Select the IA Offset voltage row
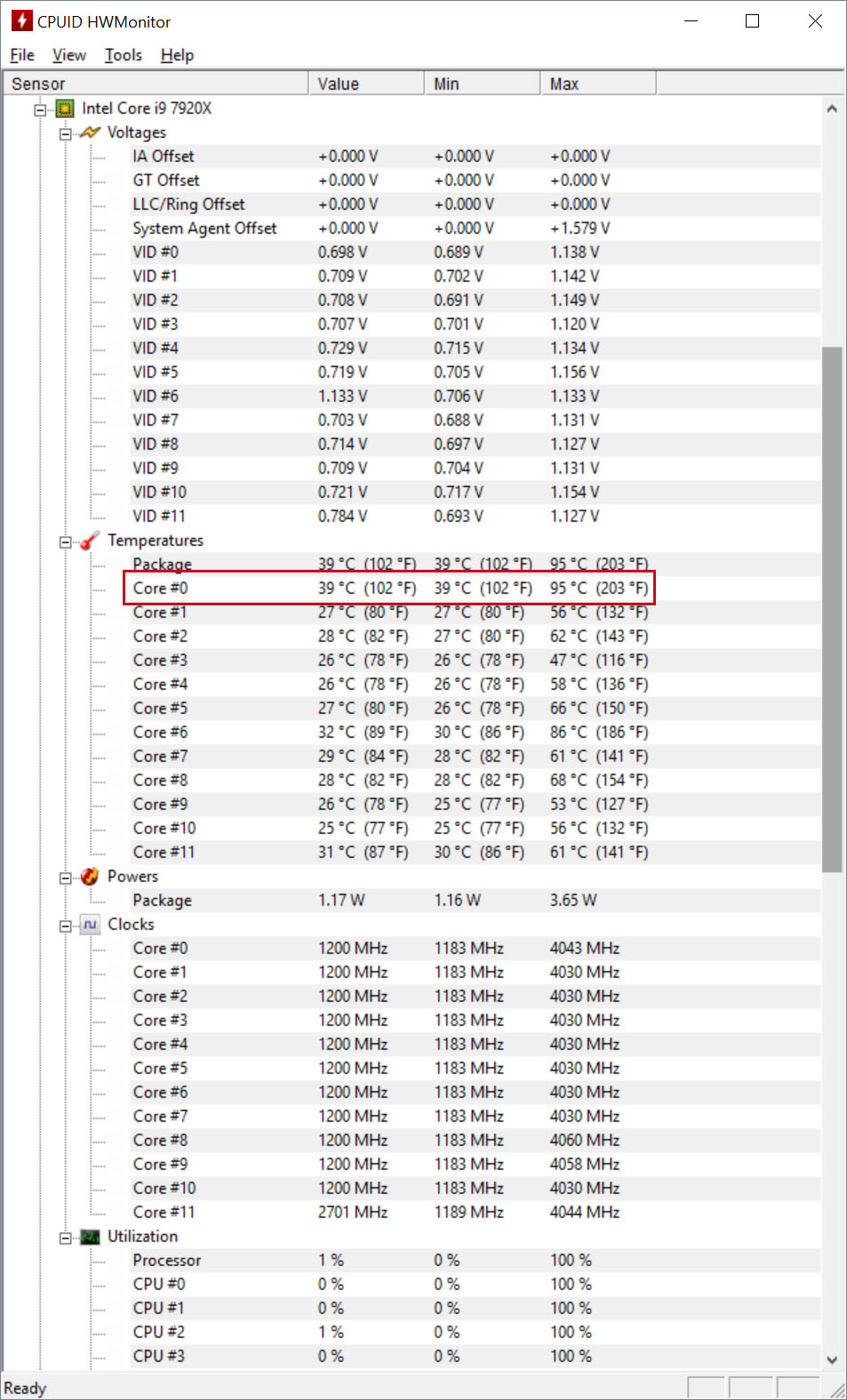 pos(475,156)
